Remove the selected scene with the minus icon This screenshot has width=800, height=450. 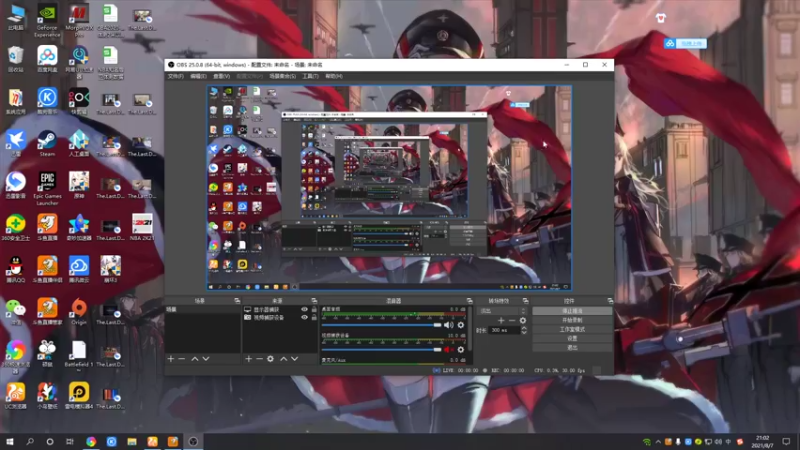[x=182, y=359]
